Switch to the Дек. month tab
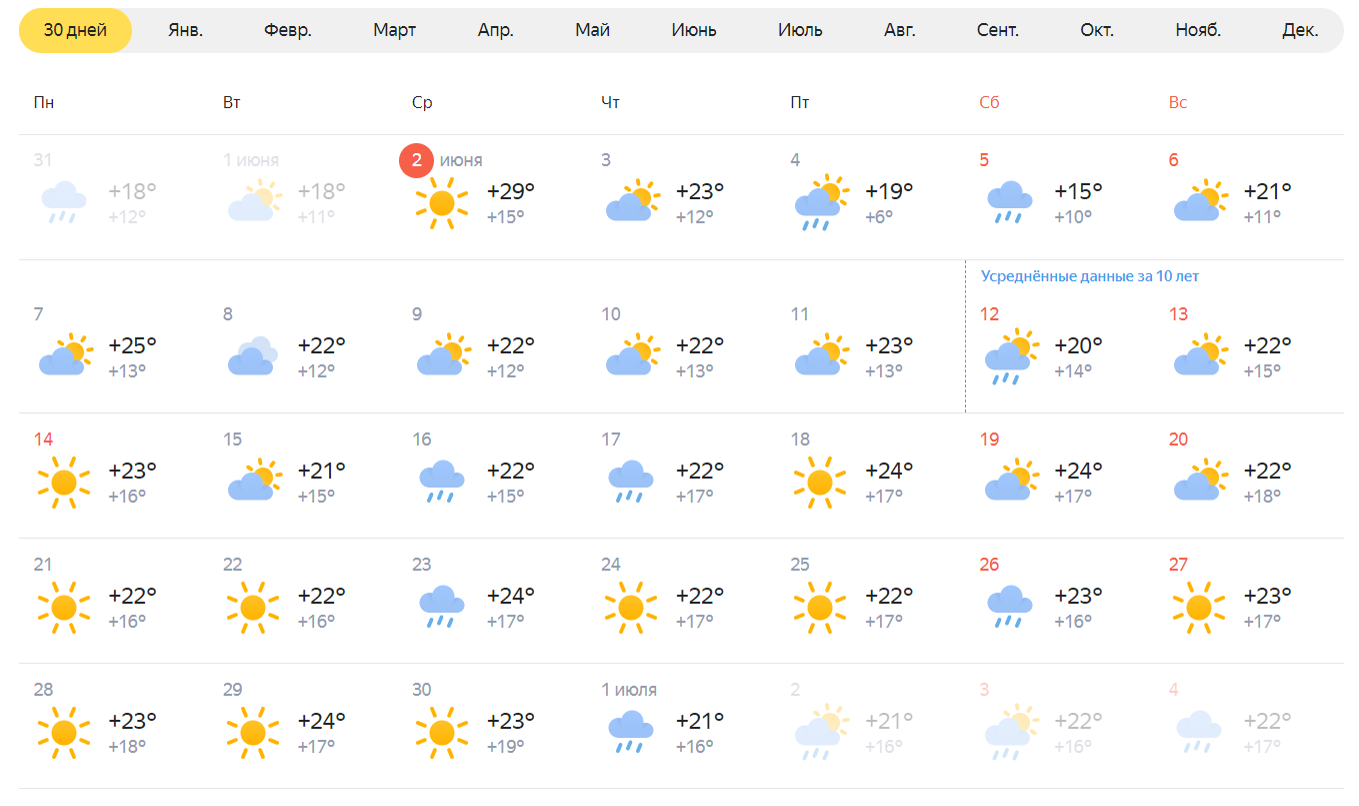 (1300, 30)
